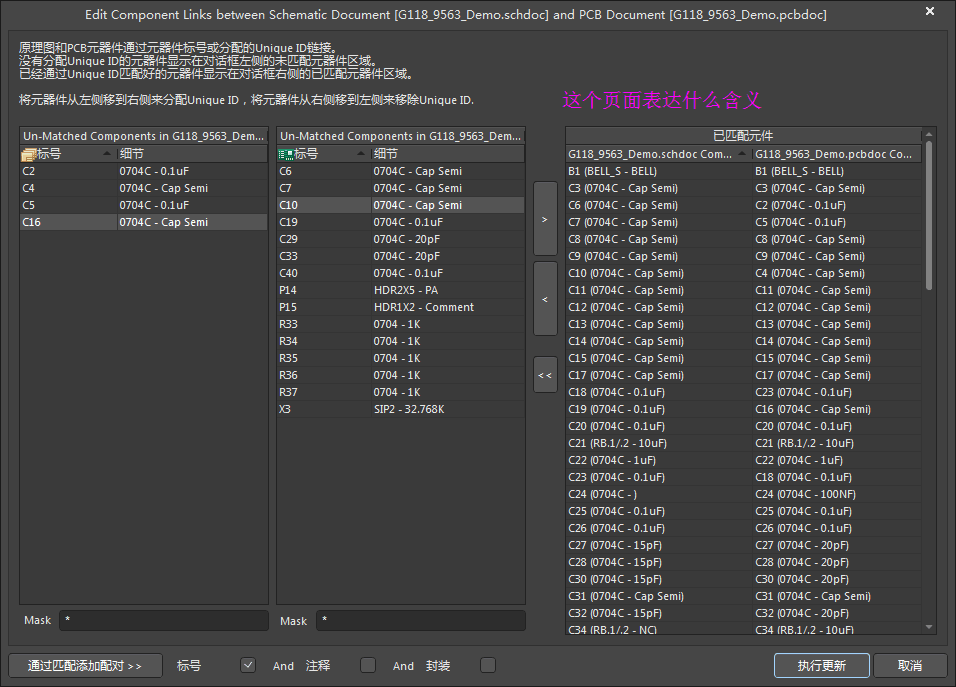Select the R36 row 0704 - 1K

point(401,376)
